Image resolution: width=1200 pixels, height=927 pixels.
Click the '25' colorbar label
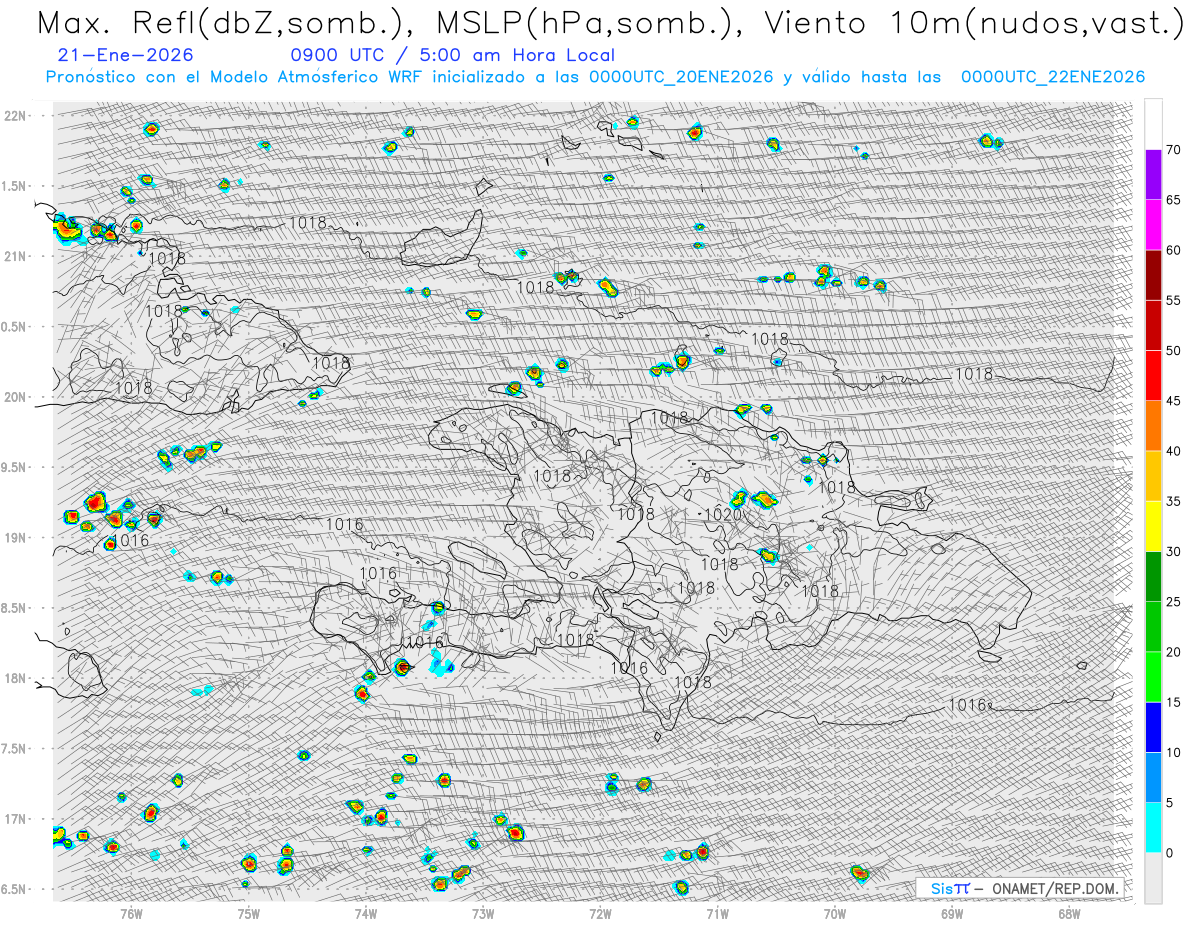point(1173,602)
